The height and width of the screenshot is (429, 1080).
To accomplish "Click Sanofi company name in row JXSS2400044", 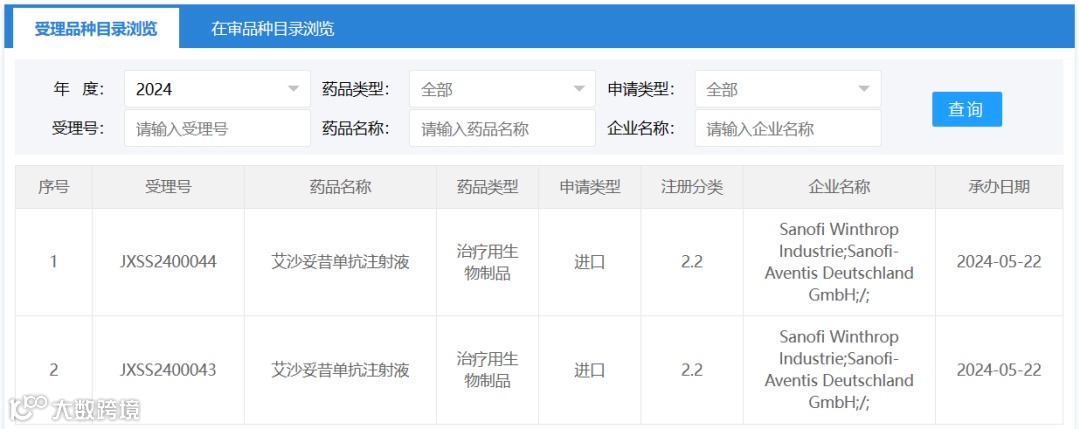I will click(839, 262).
